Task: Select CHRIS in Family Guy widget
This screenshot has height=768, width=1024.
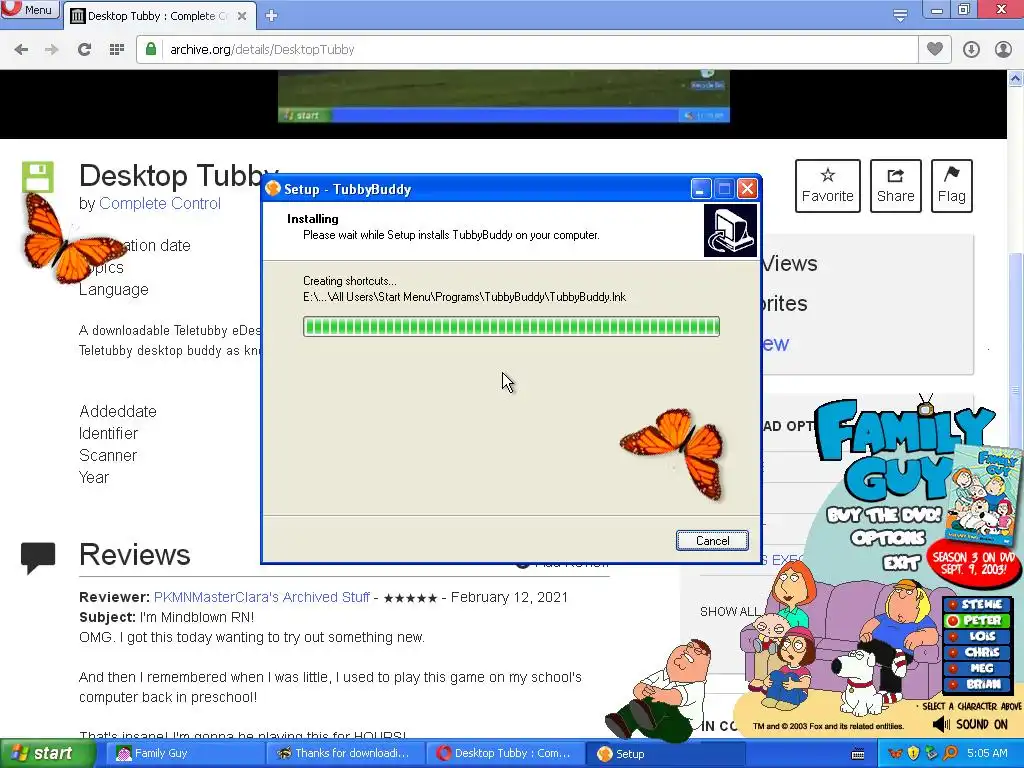Action: click(976, 652)
